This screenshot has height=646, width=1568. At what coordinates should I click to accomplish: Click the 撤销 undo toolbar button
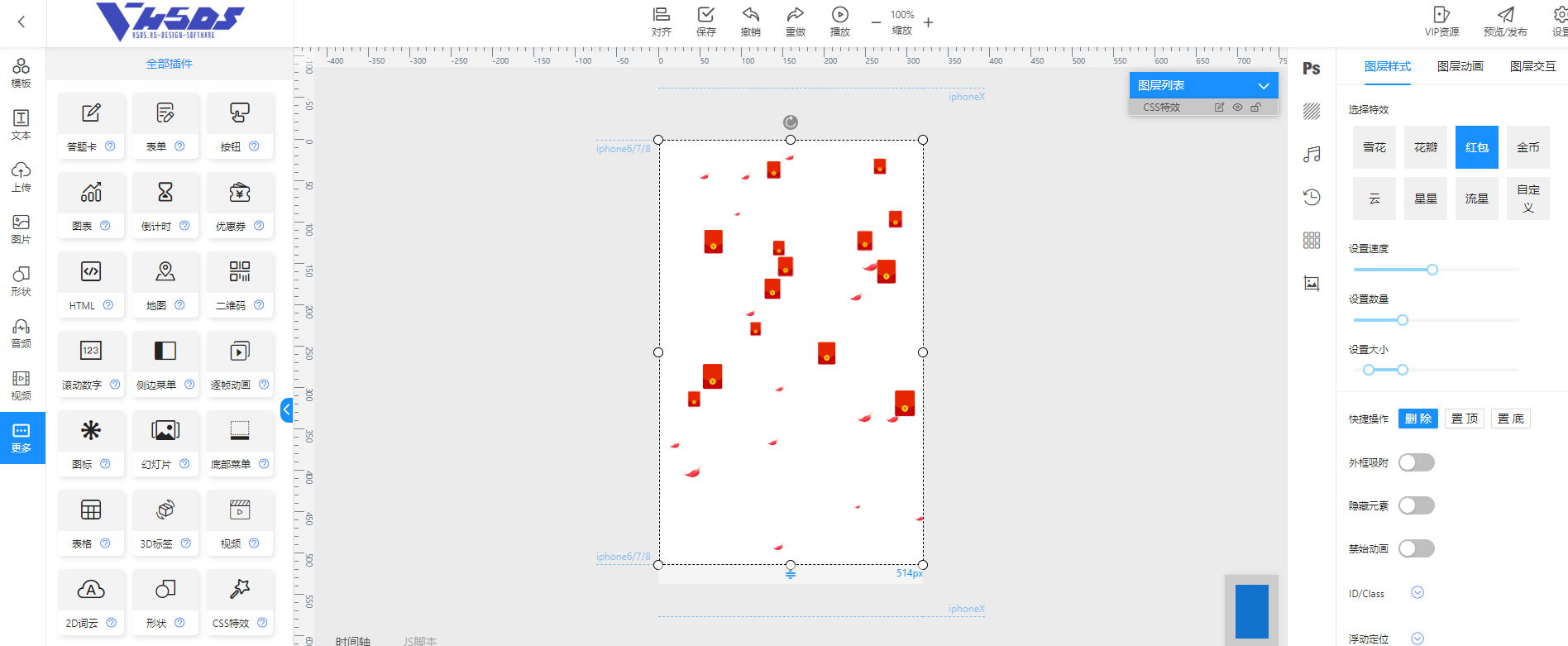point(751,22)
